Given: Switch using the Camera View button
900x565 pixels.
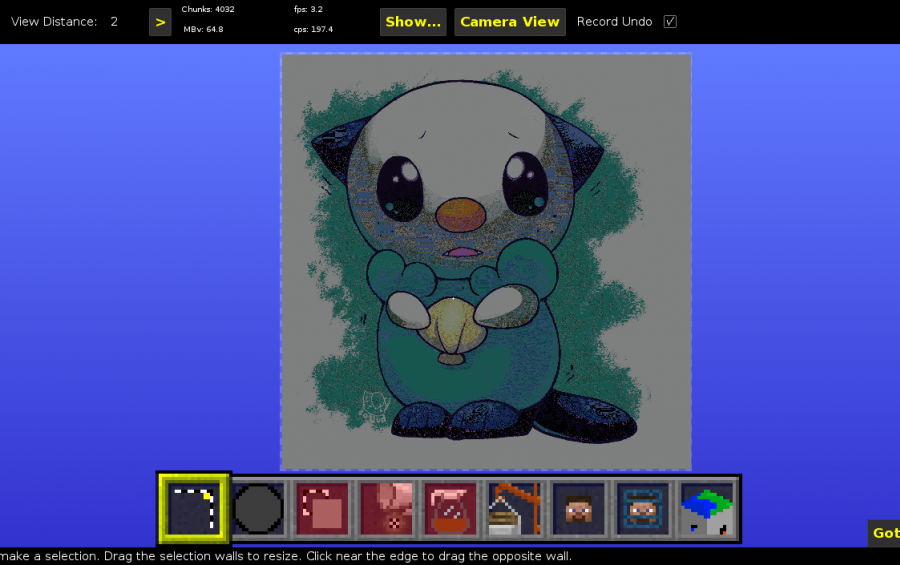Looking at the screenshot, I should point(510,22).
